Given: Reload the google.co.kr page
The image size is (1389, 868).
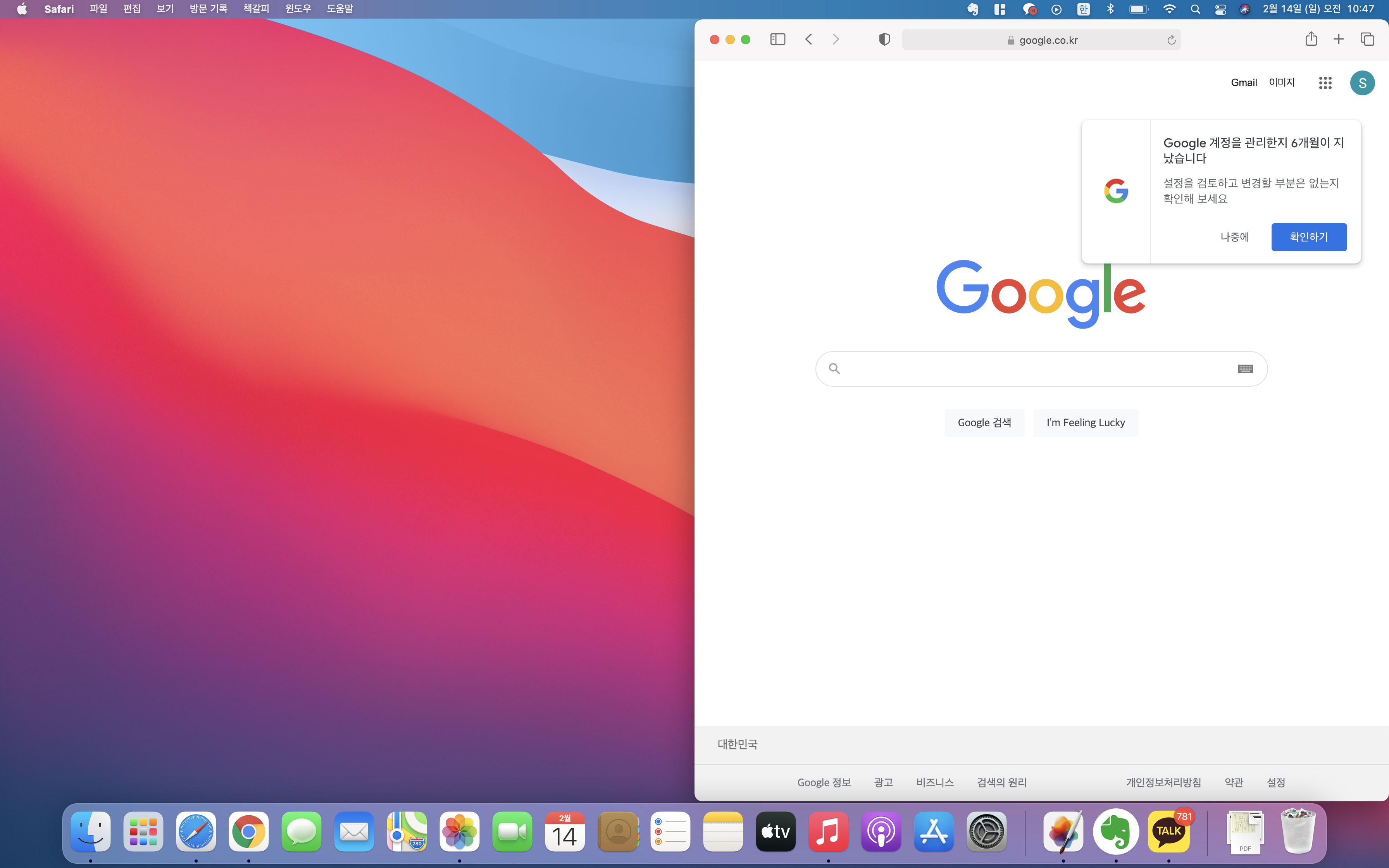Looking at the screenshot, I should point(1171,40).
